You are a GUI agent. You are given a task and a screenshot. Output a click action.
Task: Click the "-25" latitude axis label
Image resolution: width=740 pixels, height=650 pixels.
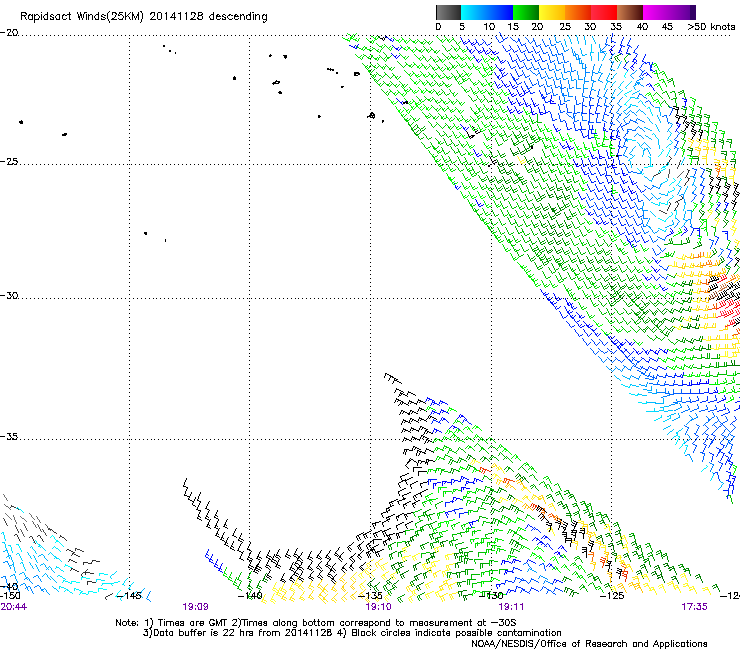[x=9, y=161]
